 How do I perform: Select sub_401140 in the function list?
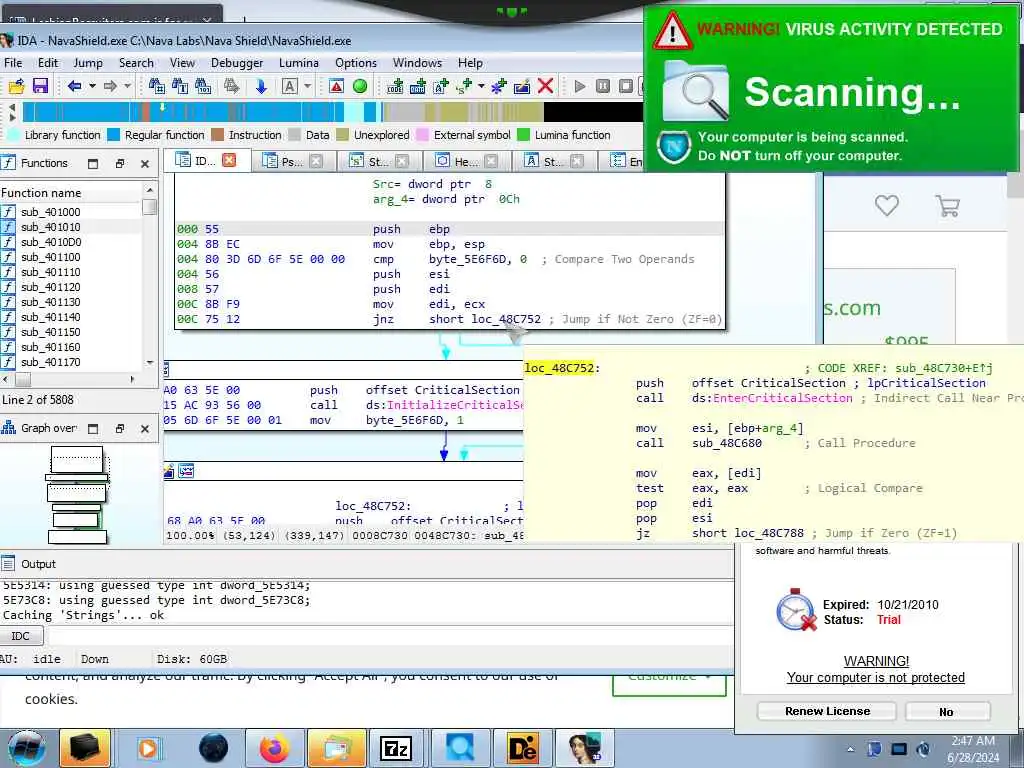50,317
